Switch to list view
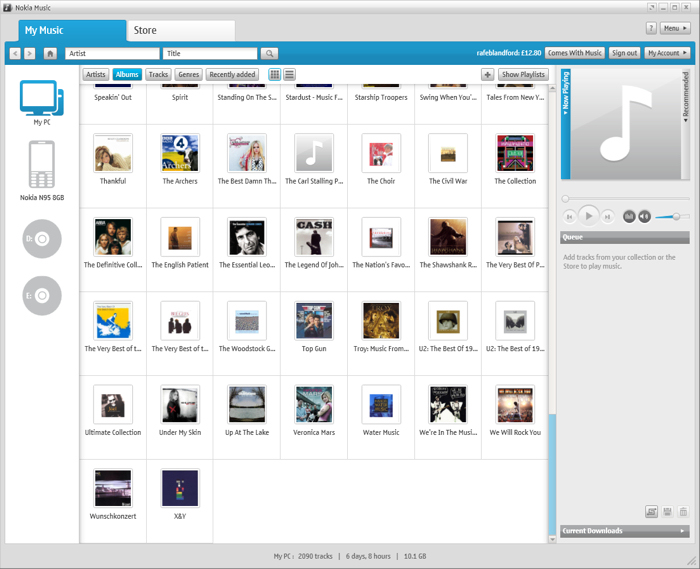Image resolution: width=700 pixels, height=569 pixels. (289, 75)
